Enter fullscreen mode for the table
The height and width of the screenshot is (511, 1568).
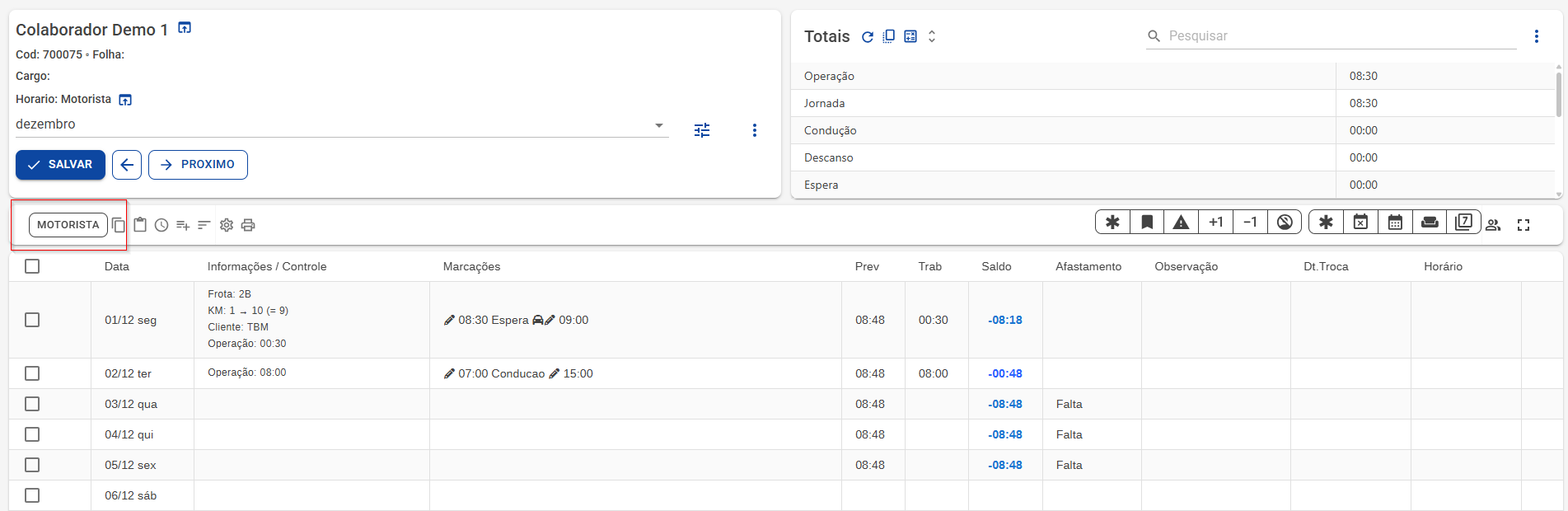tap(1524, 225)
